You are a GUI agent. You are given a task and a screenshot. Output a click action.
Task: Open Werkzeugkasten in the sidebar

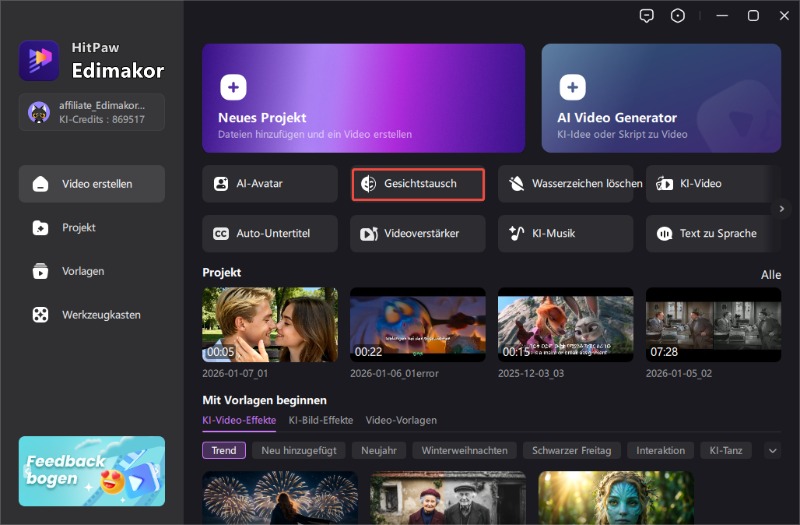pyautogui.click(x=92, y=315)
